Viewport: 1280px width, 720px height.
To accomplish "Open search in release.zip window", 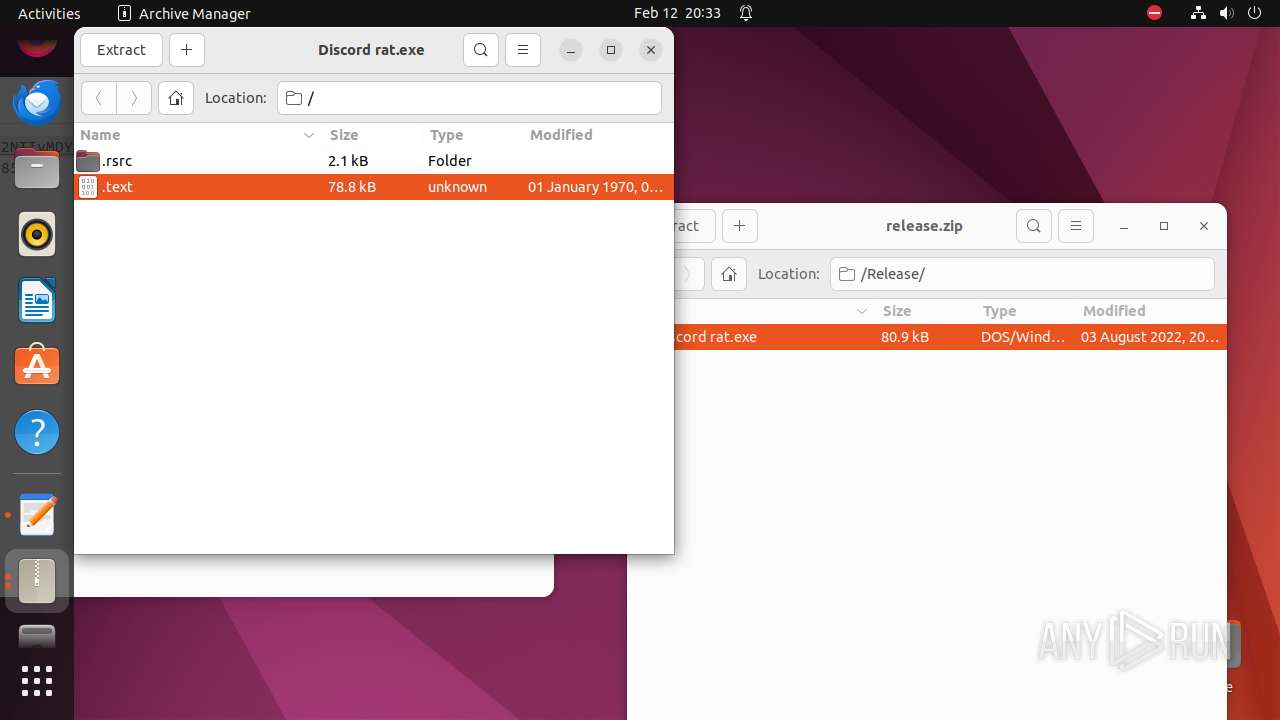I will point(1034,226).
